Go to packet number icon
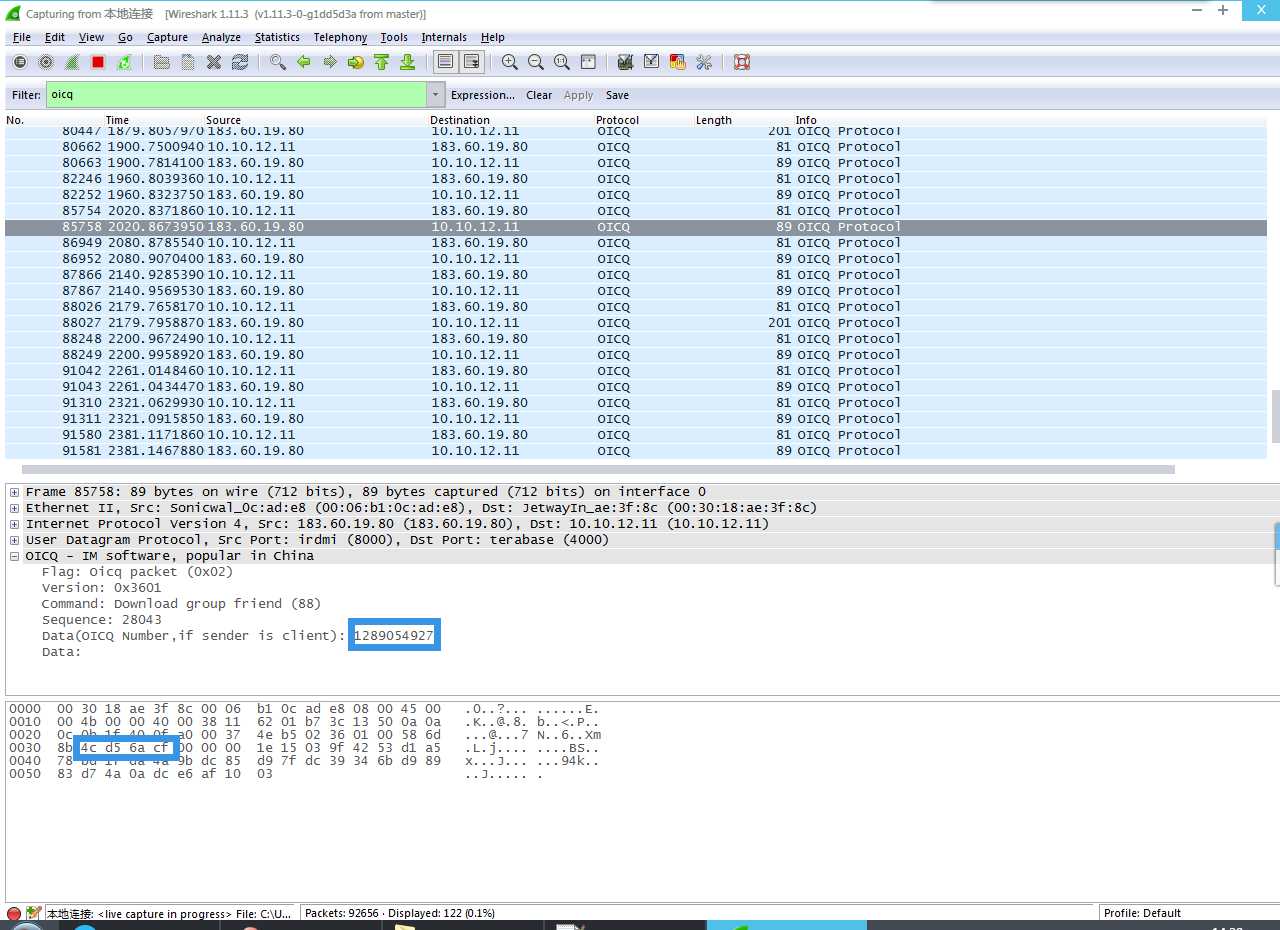This screenshot has width=1280, height=930. [x=356, y=62]
